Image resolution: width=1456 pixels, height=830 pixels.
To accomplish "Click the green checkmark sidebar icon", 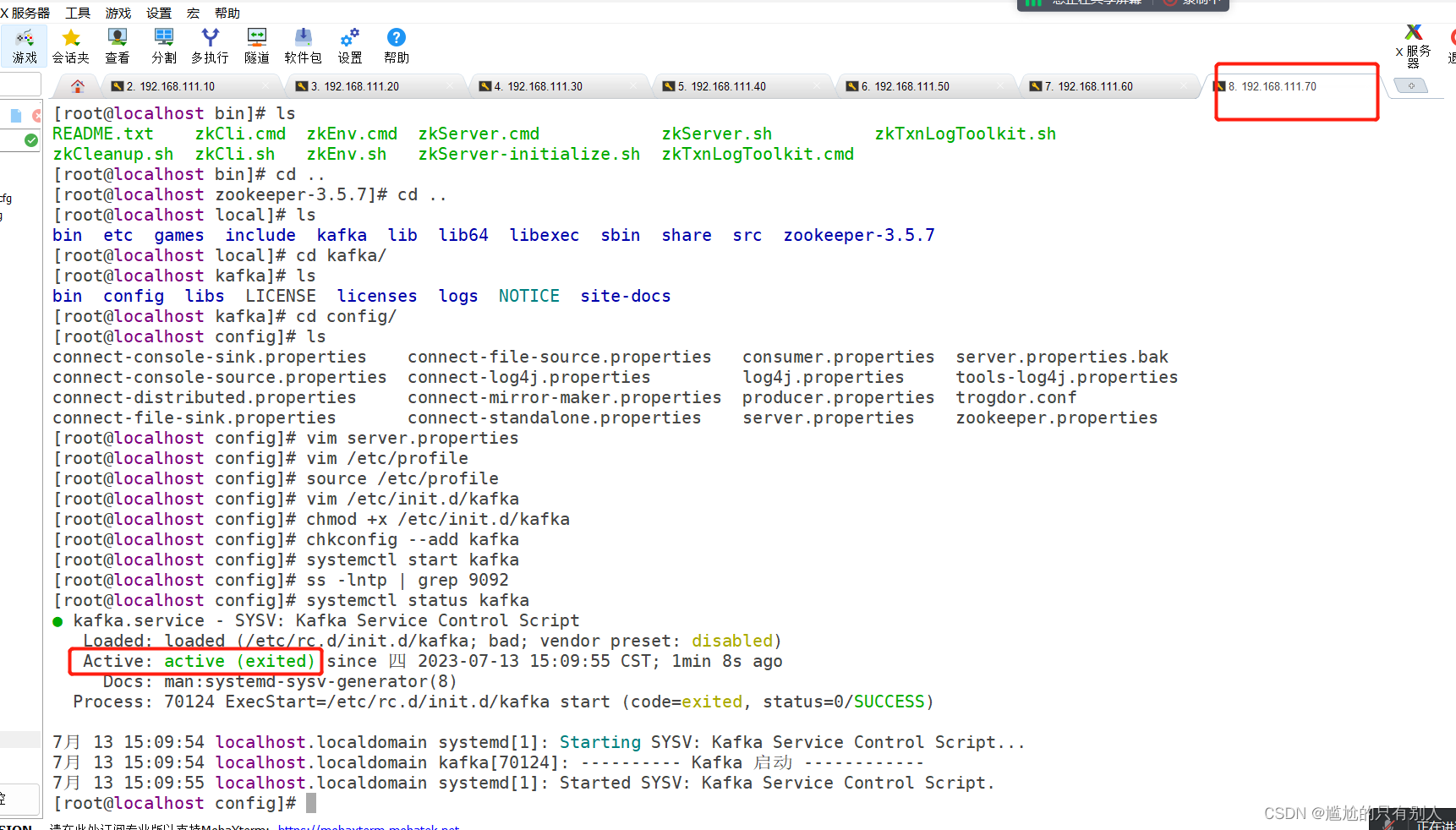I will click(31, 140).
